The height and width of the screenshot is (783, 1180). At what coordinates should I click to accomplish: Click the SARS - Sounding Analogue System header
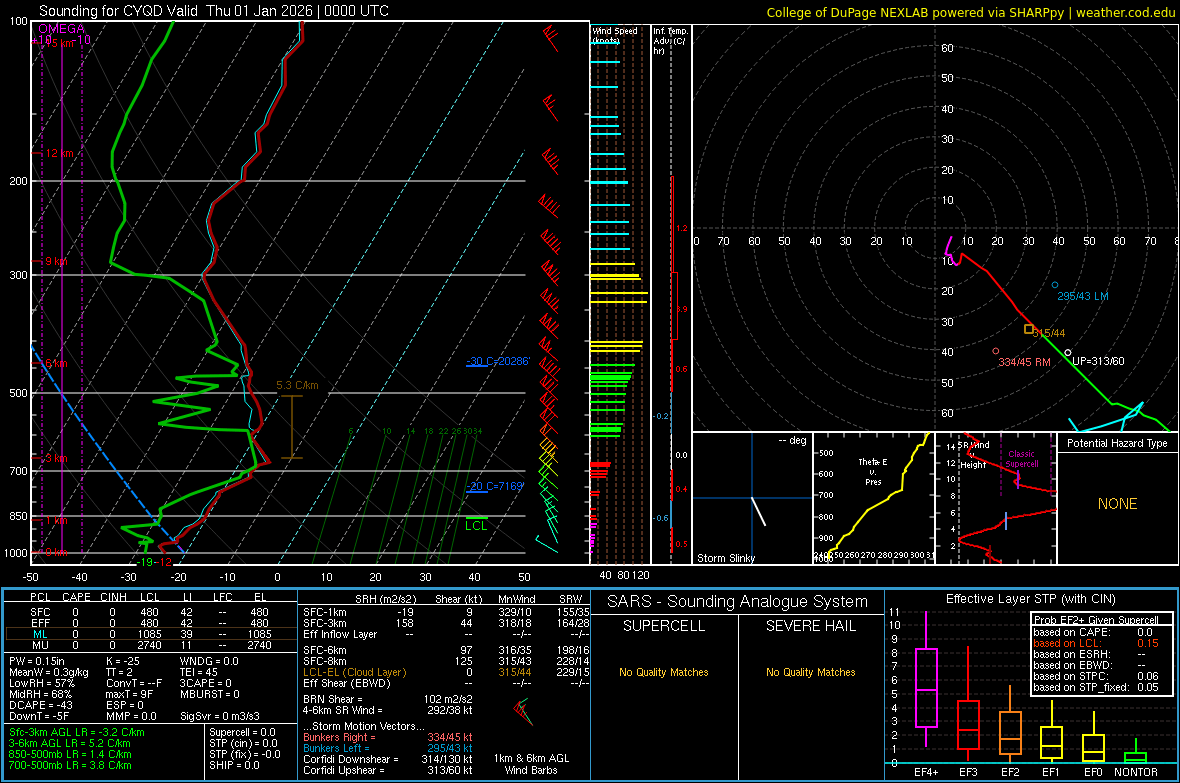(737, 602)
